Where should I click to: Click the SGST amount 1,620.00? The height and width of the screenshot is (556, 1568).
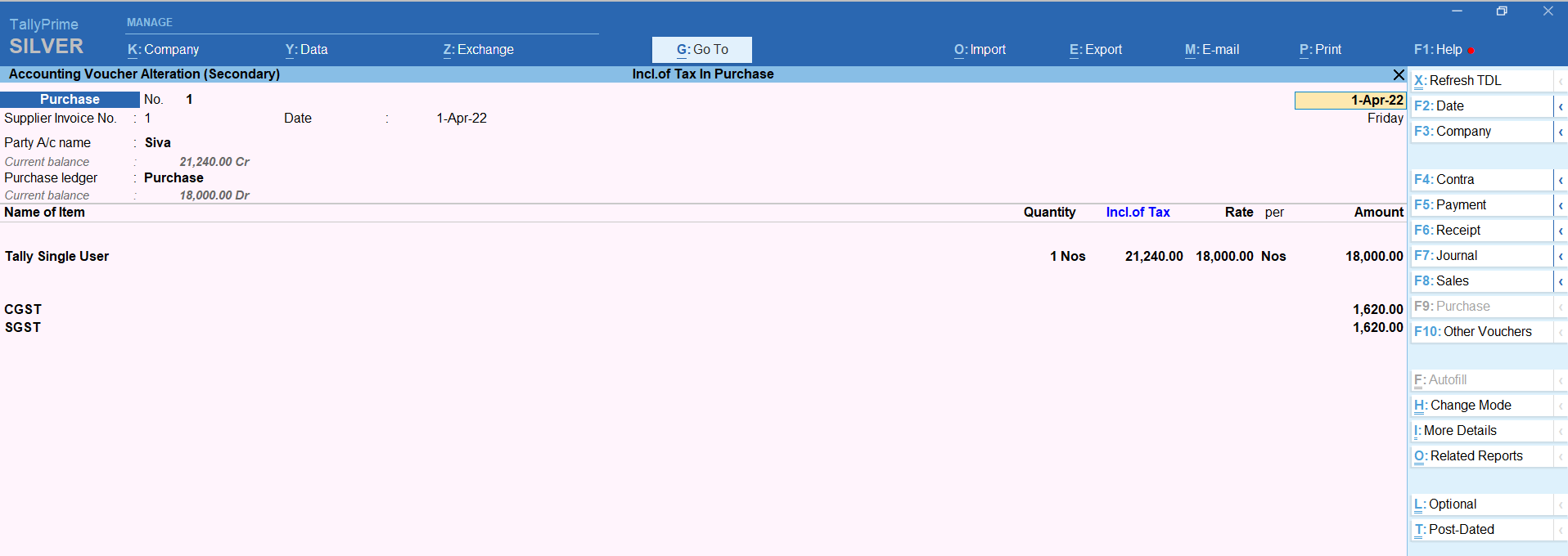click(1378, 328)
